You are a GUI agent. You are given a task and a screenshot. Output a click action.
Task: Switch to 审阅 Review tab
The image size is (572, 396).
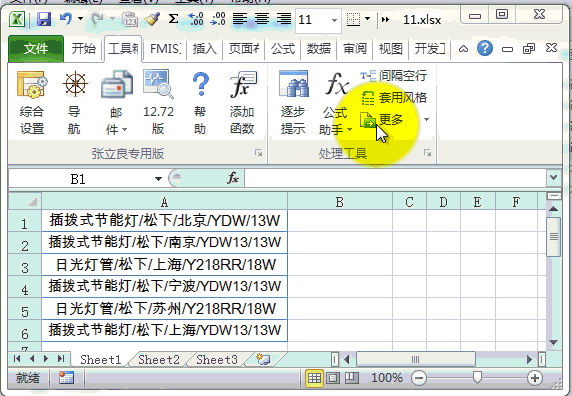(x=355, y=48)
